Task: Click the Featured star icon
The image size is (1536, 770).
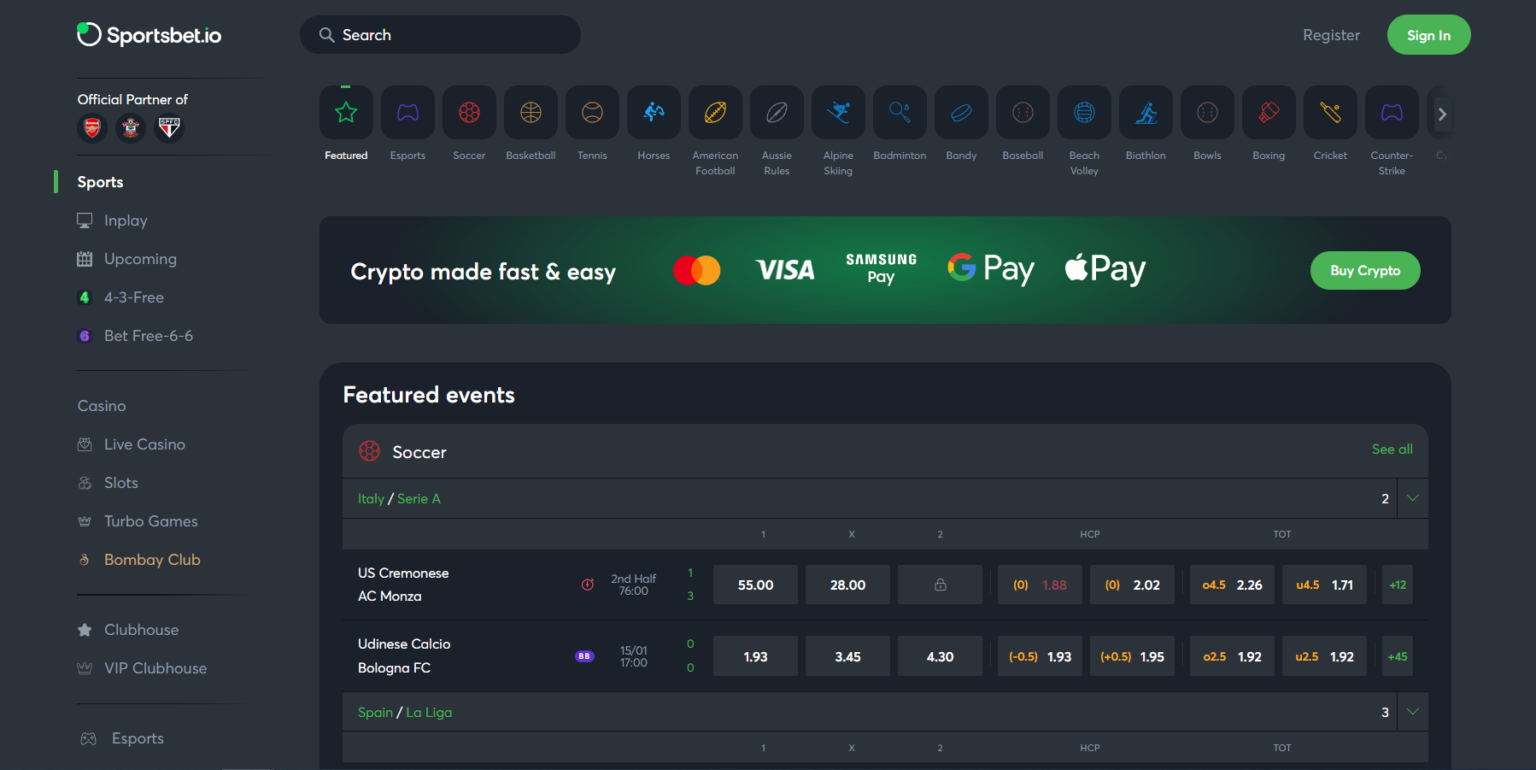Action: [346, 112]
